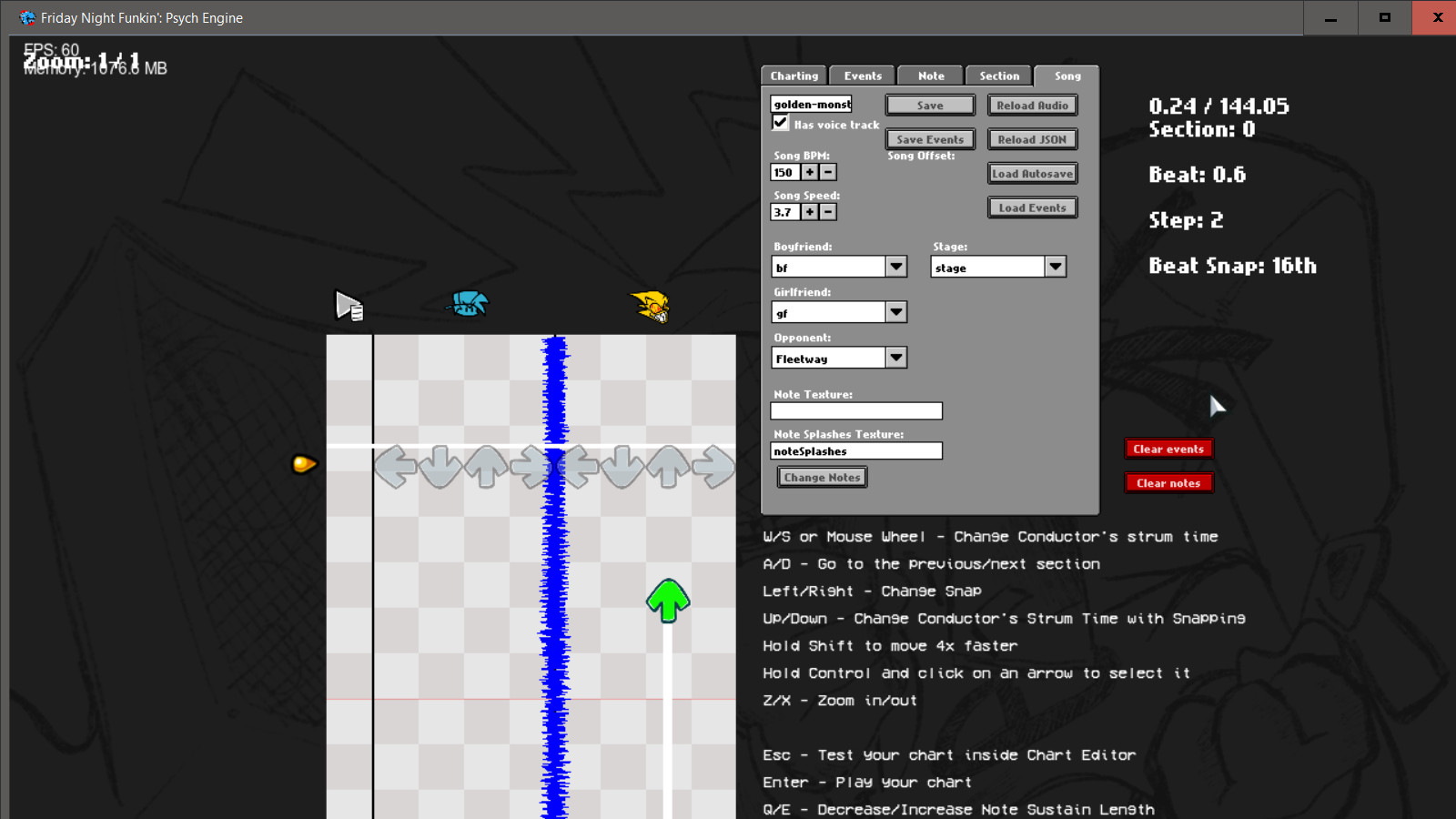This screenshot has height=819, width=1456.
Task: Click the Song BPM value field
Action: click(x=785, y=172)
